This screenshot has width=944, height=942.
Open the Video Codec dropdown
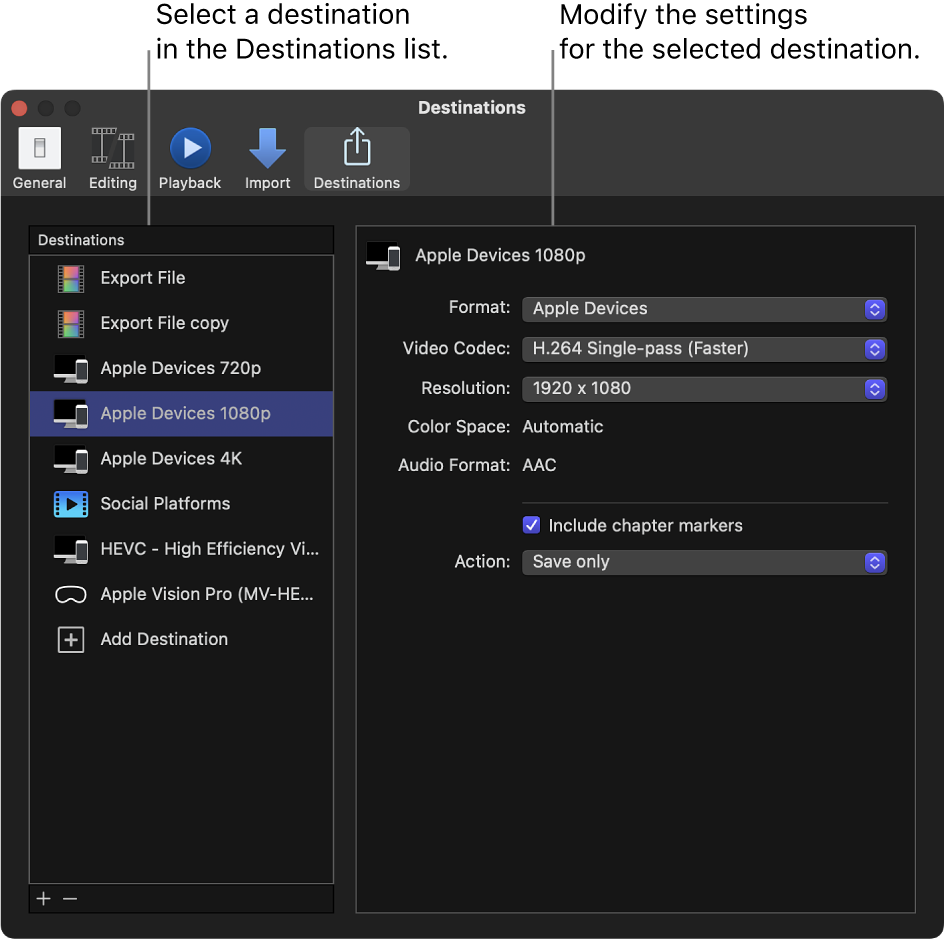[x=704, y=348]
